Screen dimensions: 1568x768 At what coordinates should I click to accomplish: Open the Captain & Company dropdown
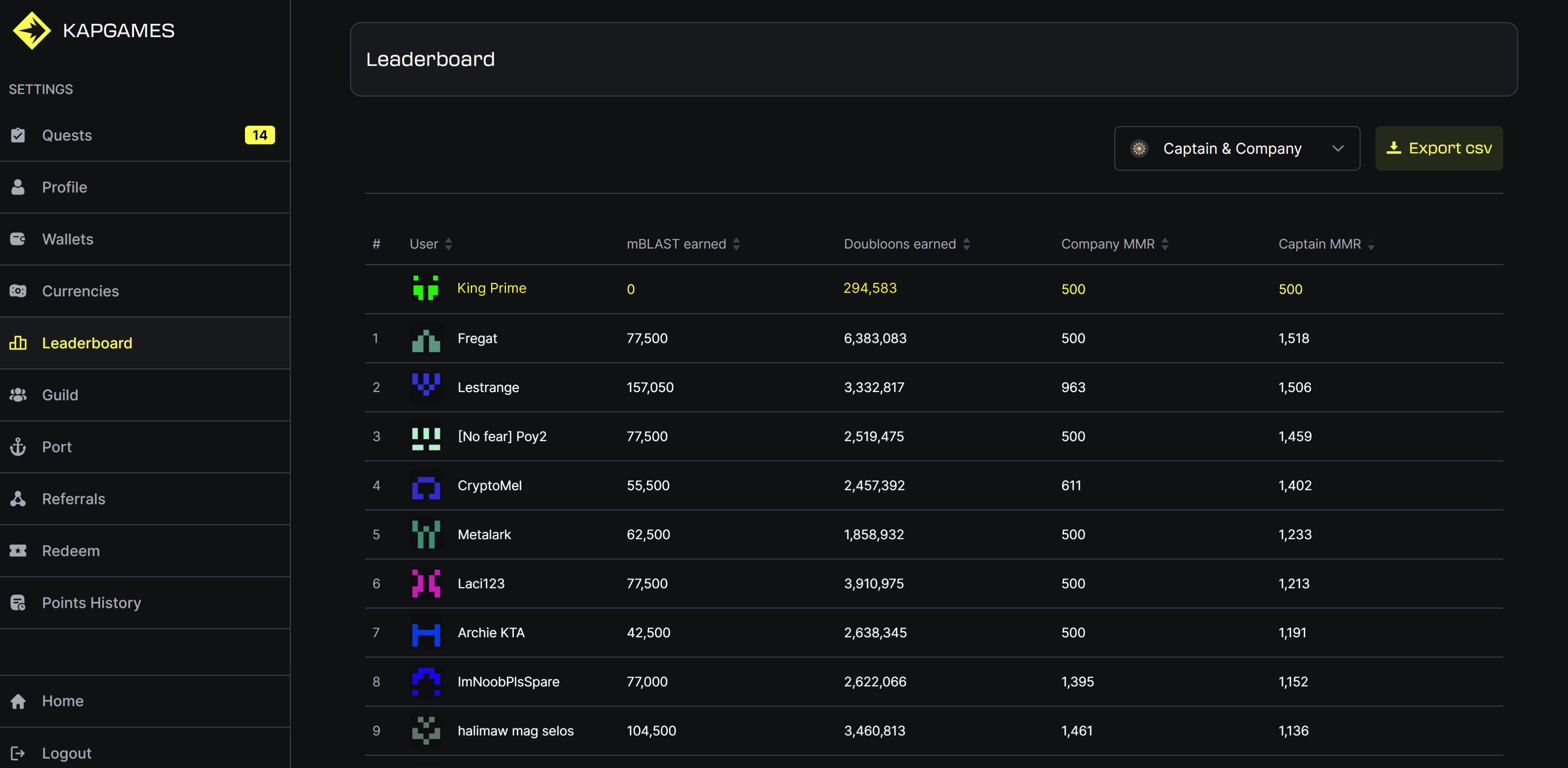1237,148
